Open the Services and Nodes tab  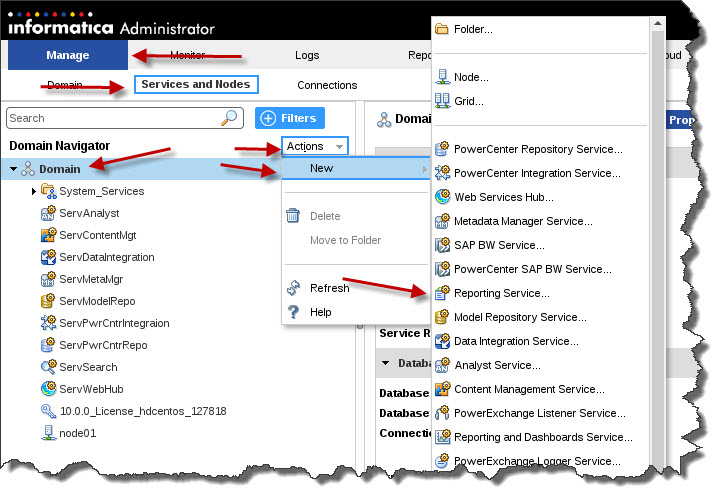click(196, 84)
